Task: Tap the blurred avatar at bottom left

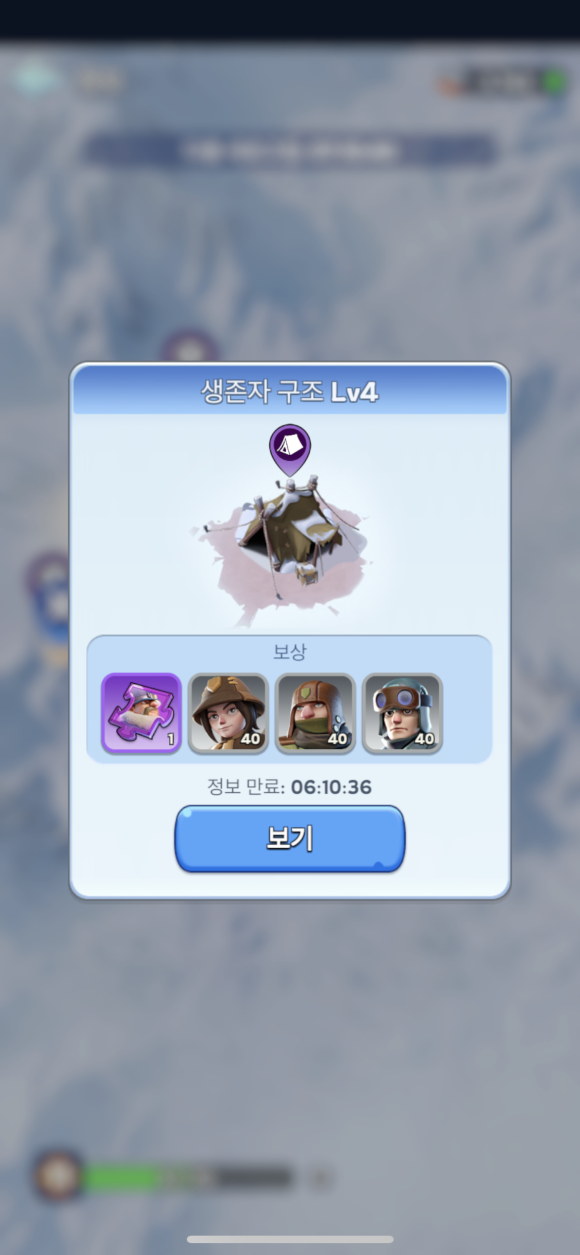Action: pyautogui.click(x=58, y=1175)
